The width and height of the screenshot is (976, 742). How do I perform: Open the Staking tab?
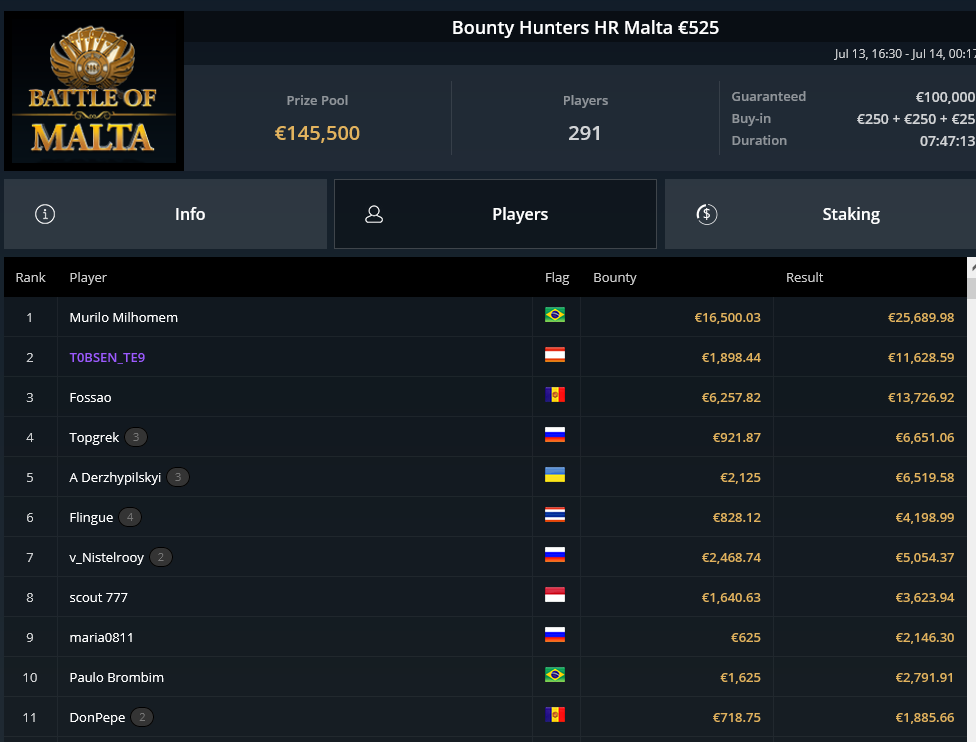(x=820, y=214)
